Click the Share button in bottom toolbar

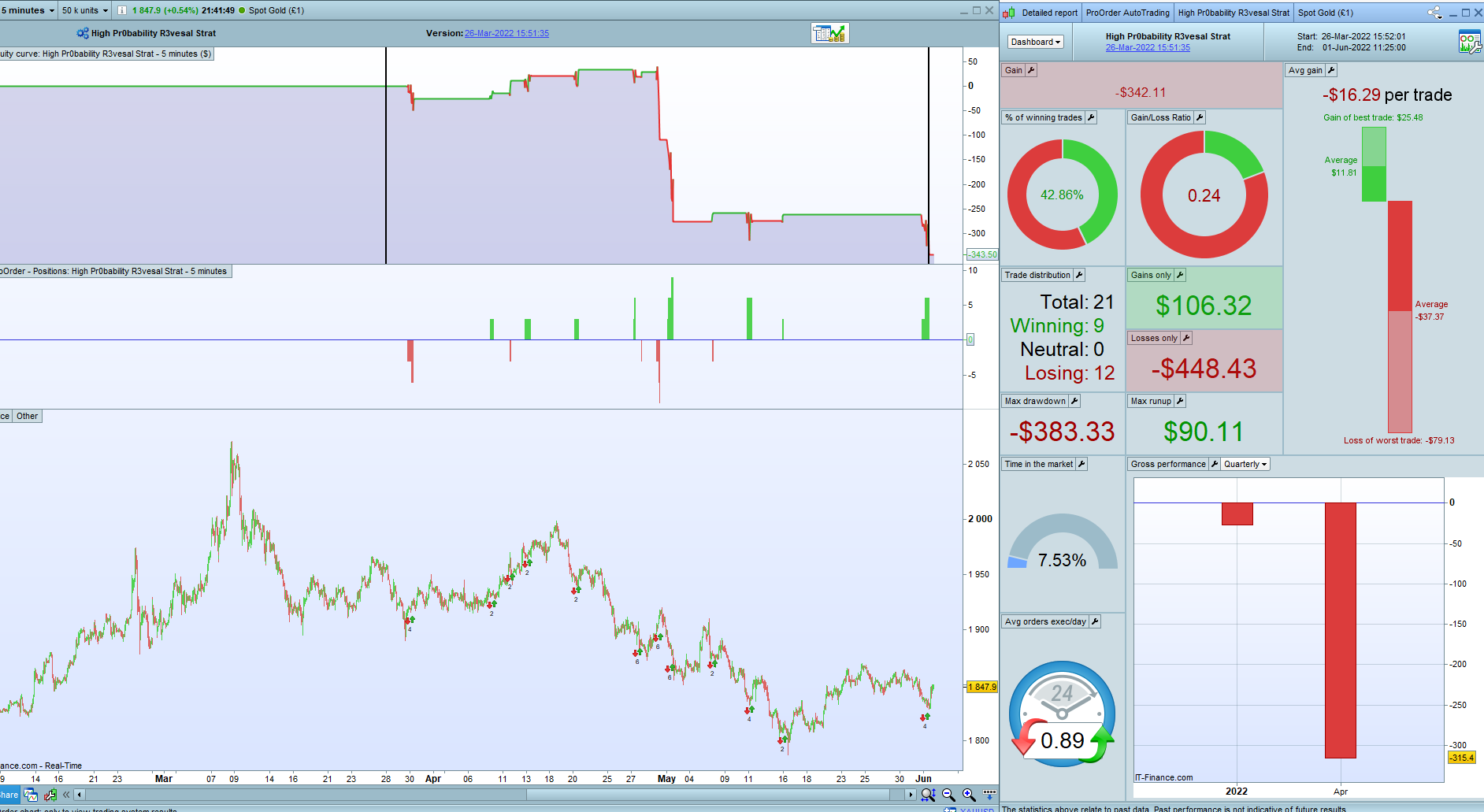9,795
